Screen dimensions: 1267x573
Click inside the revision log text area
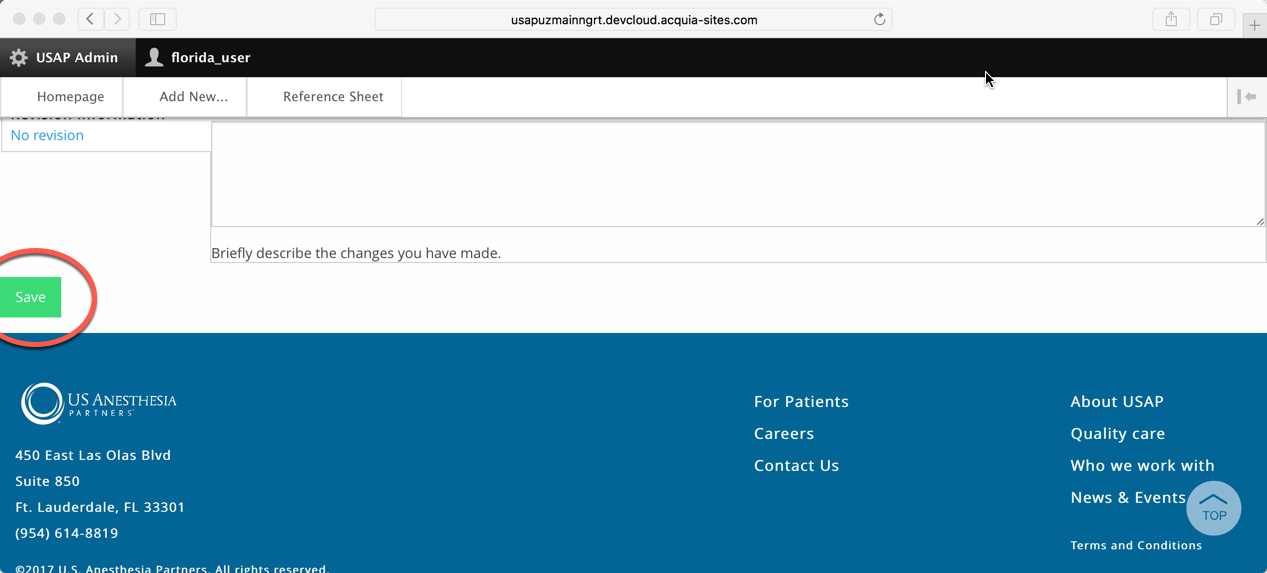tap(738, 175)
